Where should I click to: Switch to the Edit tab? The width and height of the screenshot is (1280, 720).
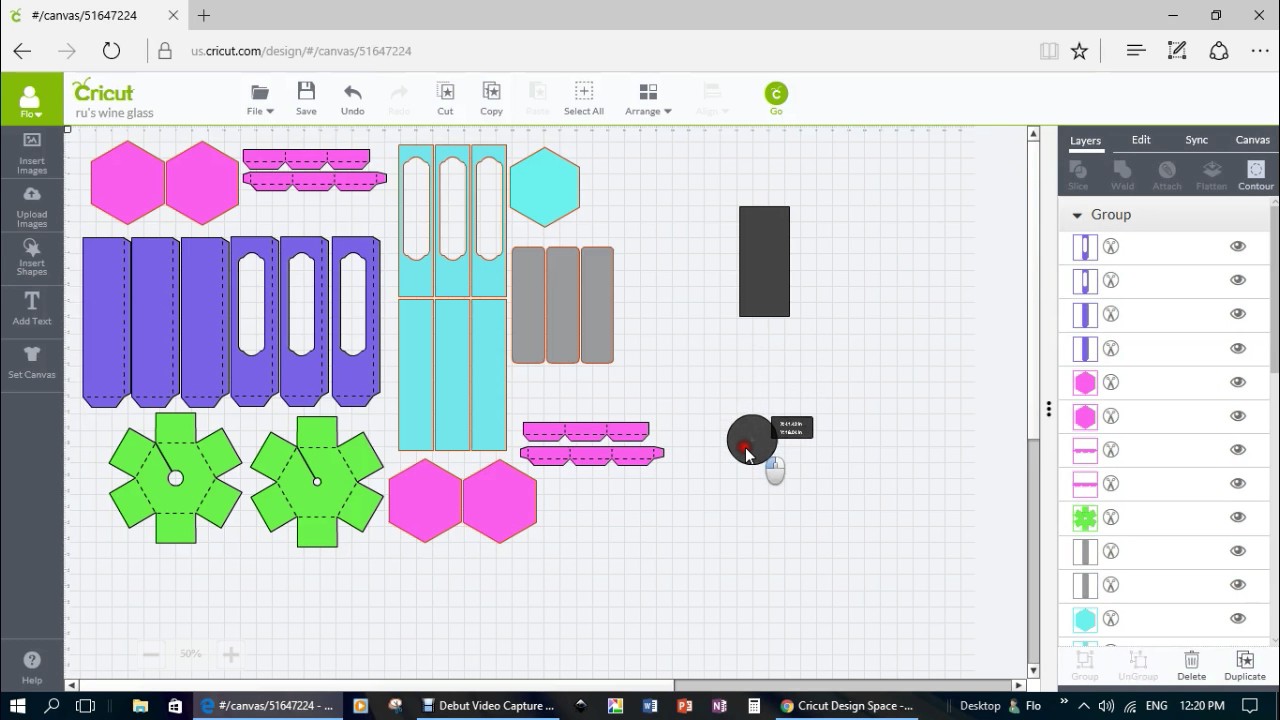tap(1141, 140)
